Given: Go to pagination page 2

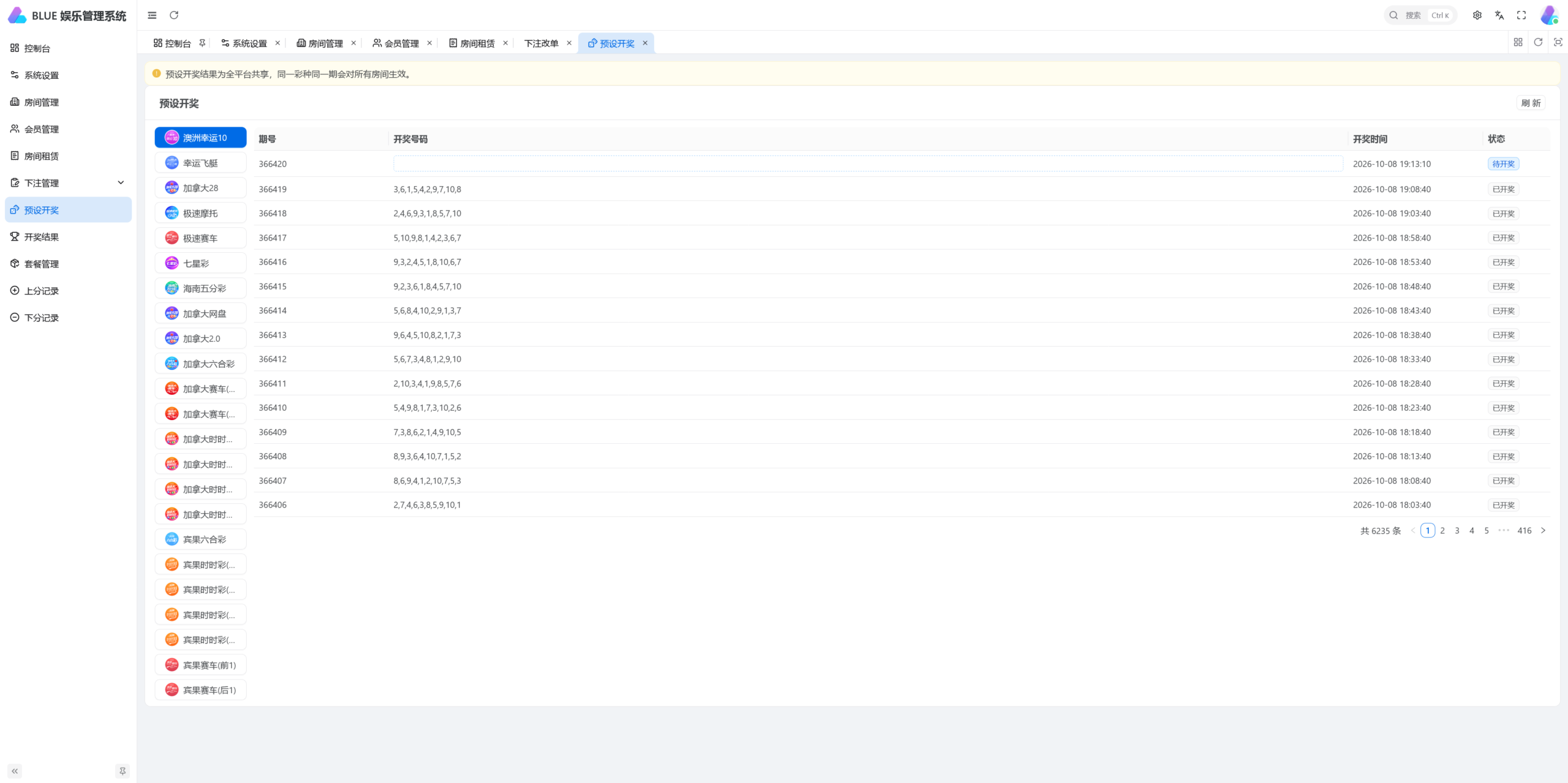Looking at the screenshot, I should pos(1442,531).
